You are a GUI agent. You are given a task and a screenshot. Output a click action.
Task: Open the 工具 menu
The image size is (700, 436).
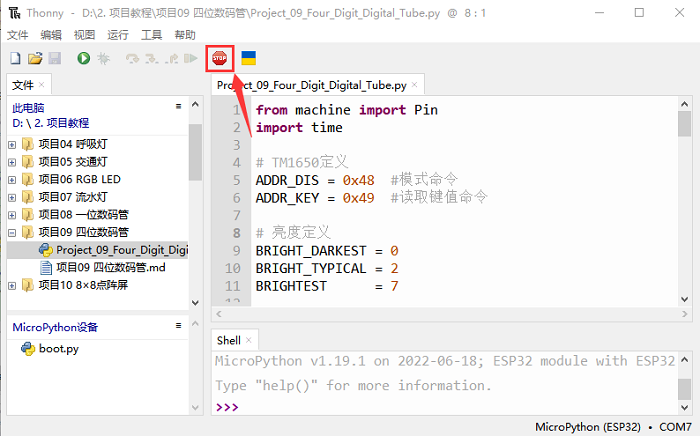point(151,34)
